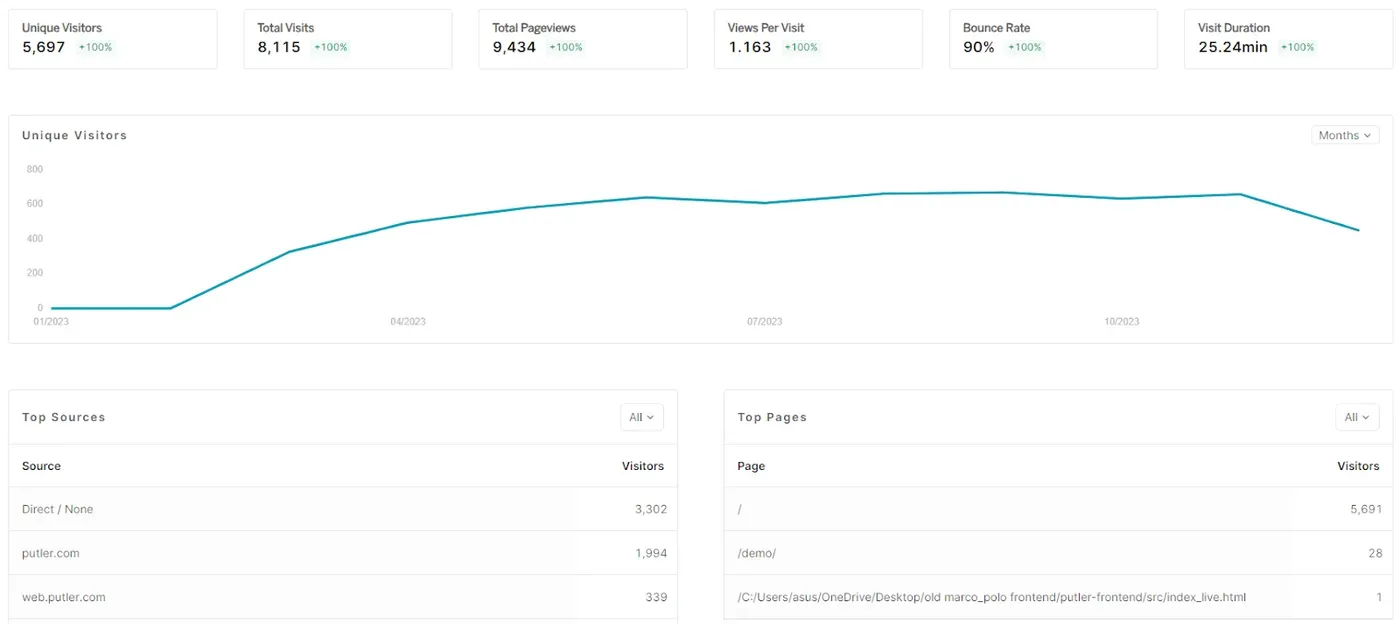Screen dimensions: 1400x624
Task: Select the / root page row
Action: (1058, 509)
